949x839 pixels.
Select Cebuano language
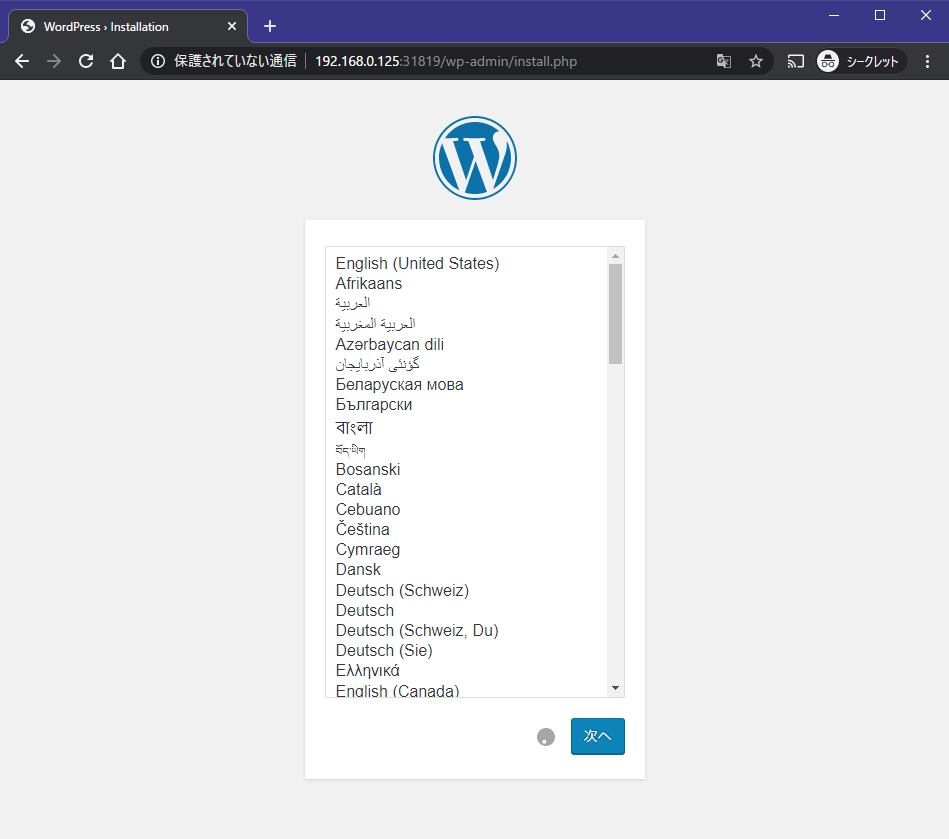466,509
